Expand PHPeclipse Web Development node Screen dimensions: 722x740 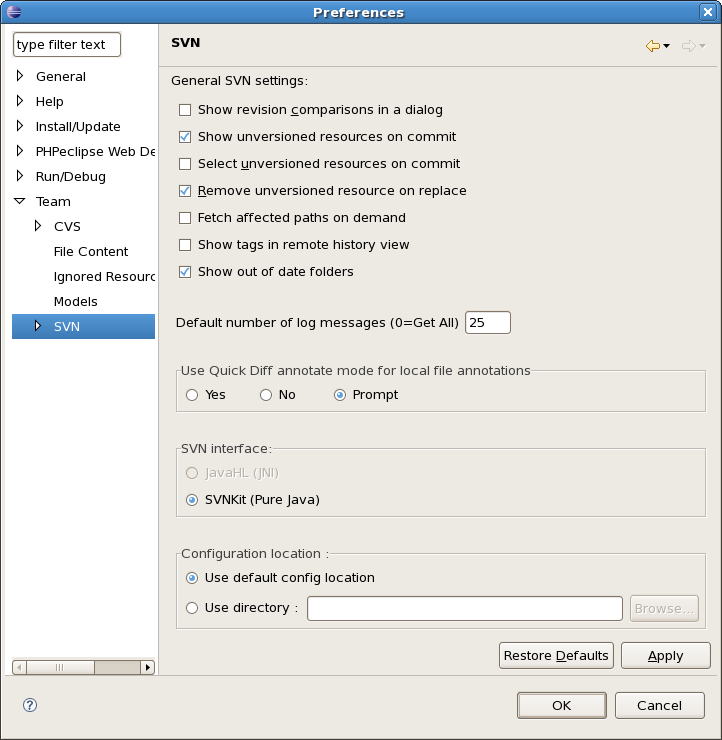point(20,151)
